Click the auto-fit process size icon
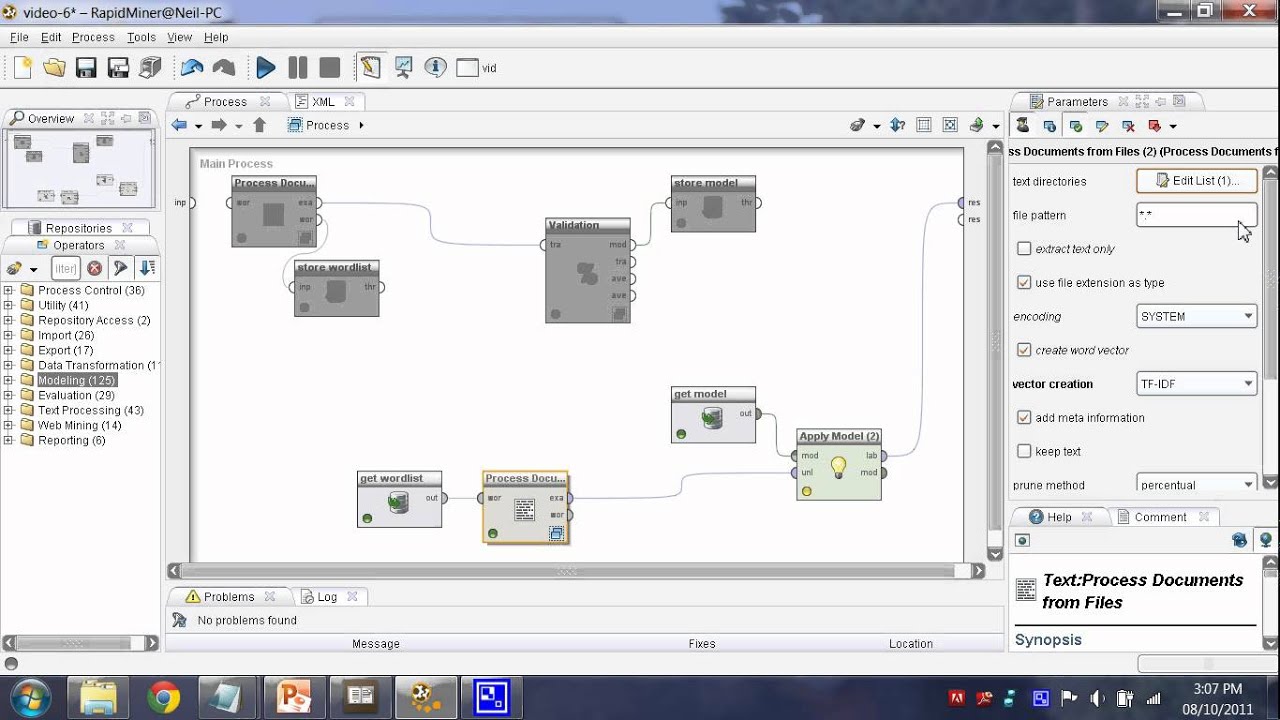This screenshot has height=720, width=1280. click(x=950, y=125)
